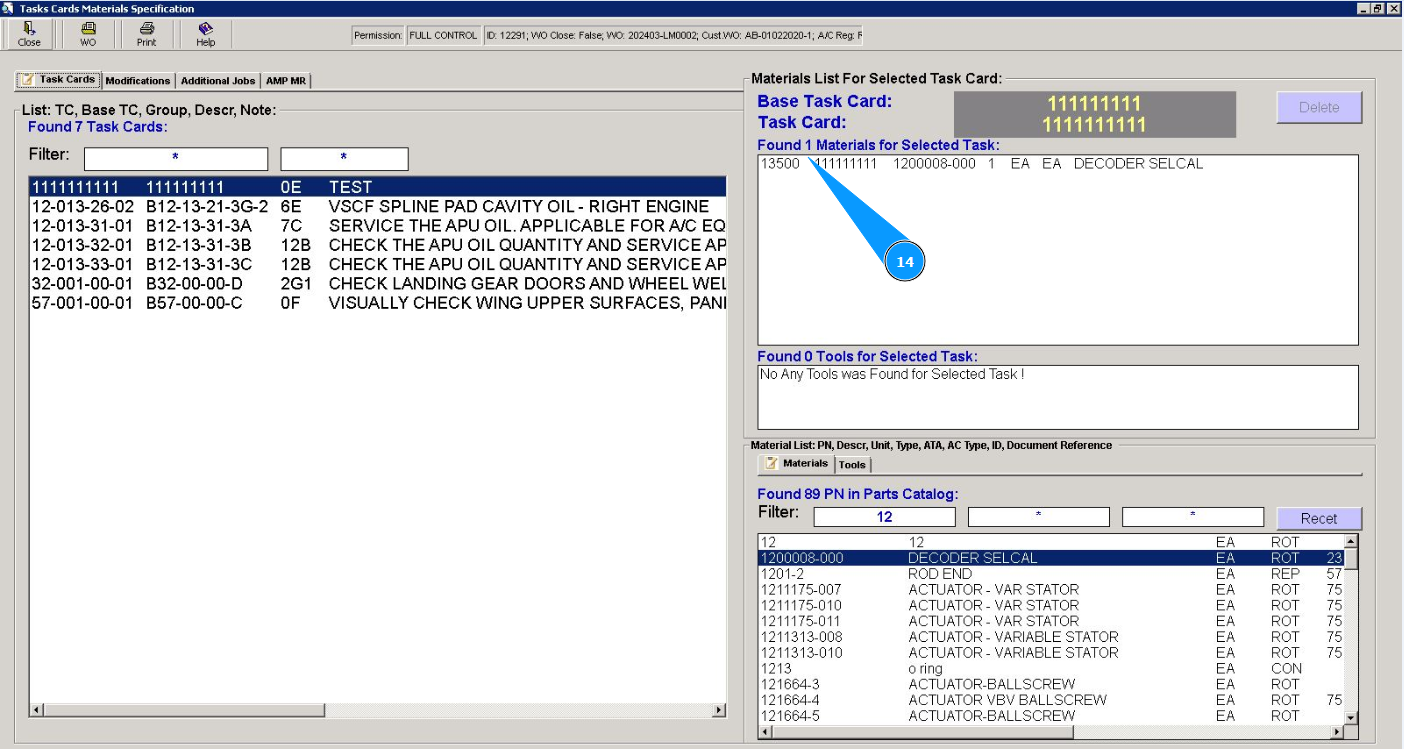The width and height of the screenshot is (1404, 749).
Task: Select task card 32-001-00-01 landing gear row
Action: coord(377,284)
